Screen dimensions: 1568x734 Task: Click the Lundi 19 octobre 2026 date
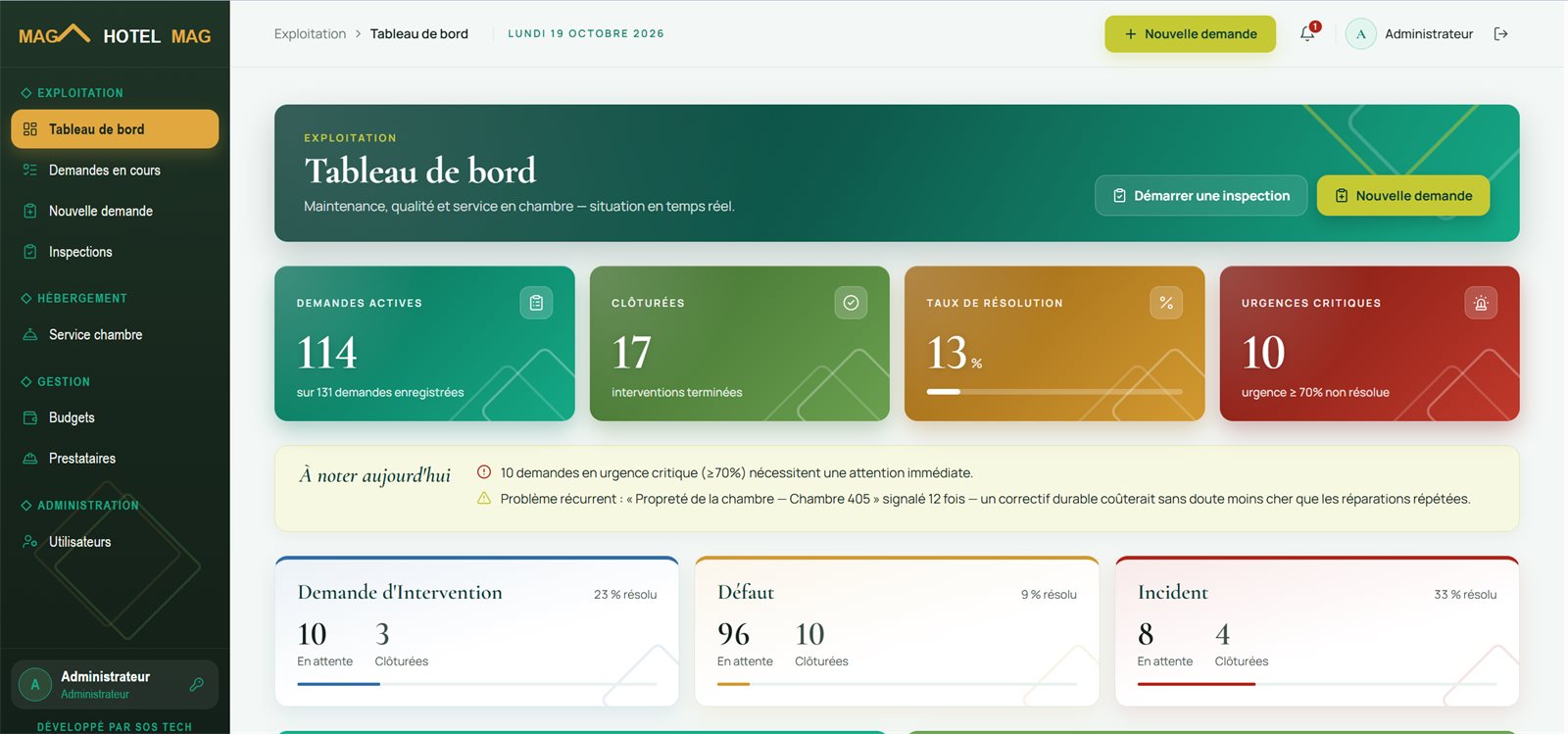pos(586,33)
